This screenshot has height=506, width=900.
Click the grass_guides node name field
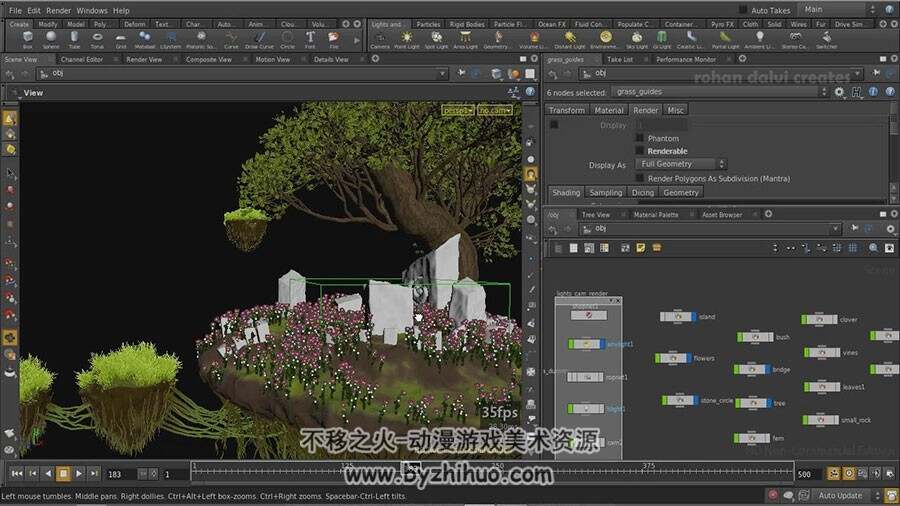pos(719,92)
